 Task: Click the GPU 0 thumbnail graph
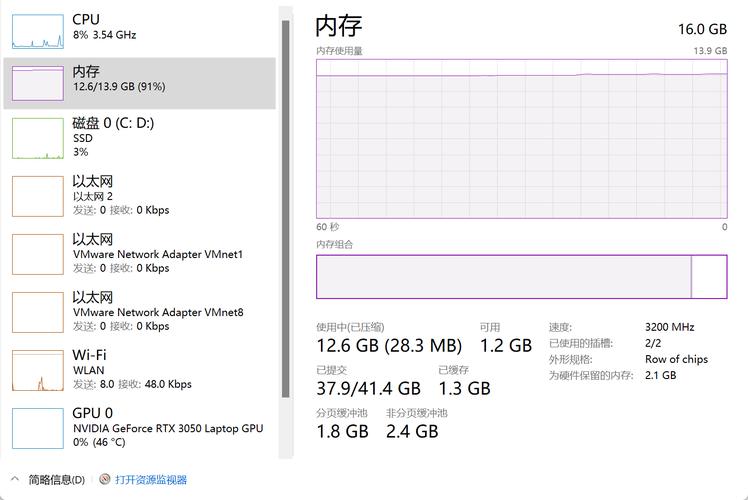[37, 428]
